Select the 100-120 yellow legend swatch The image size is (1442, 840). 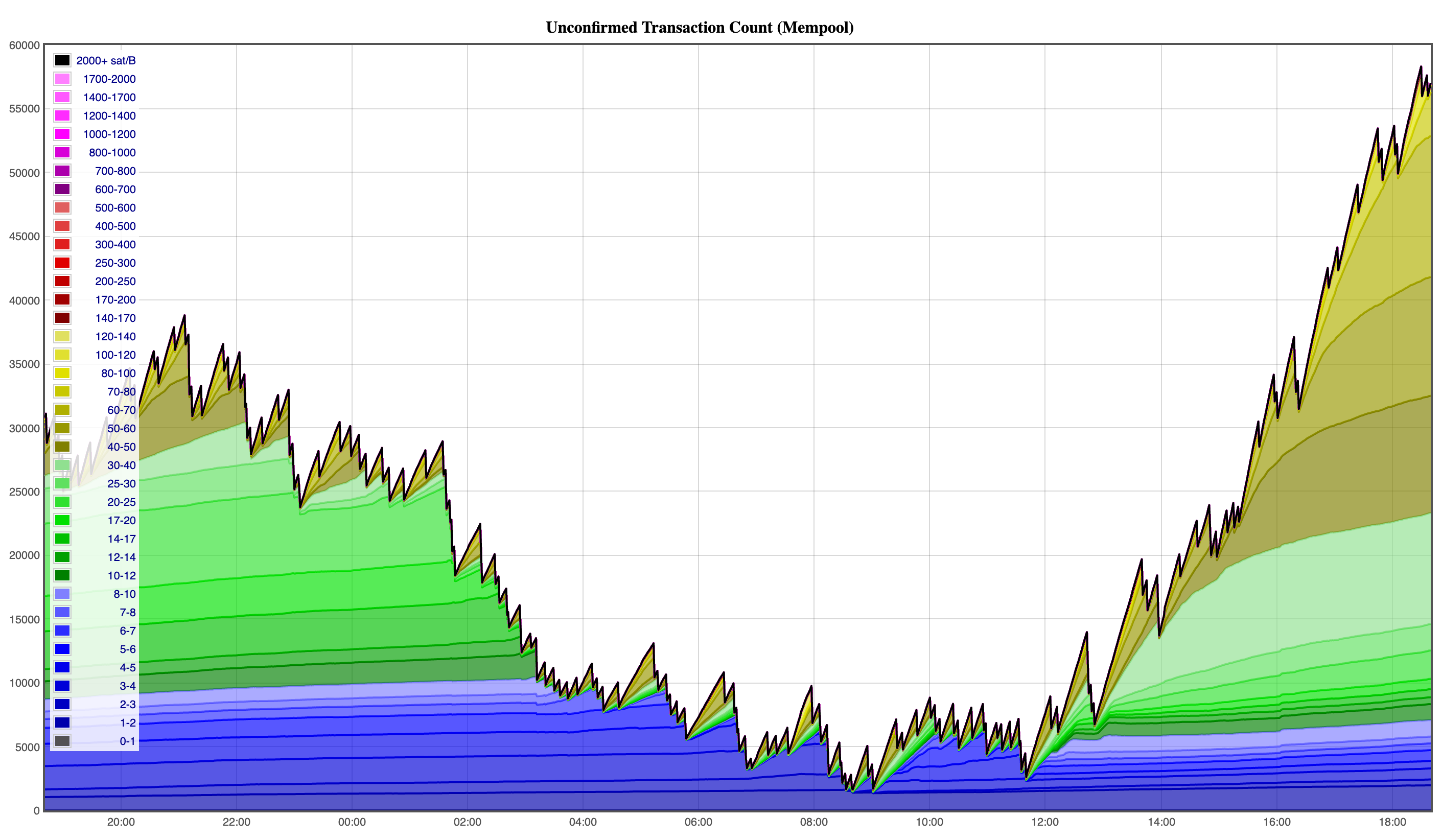(x=62, y=355)
